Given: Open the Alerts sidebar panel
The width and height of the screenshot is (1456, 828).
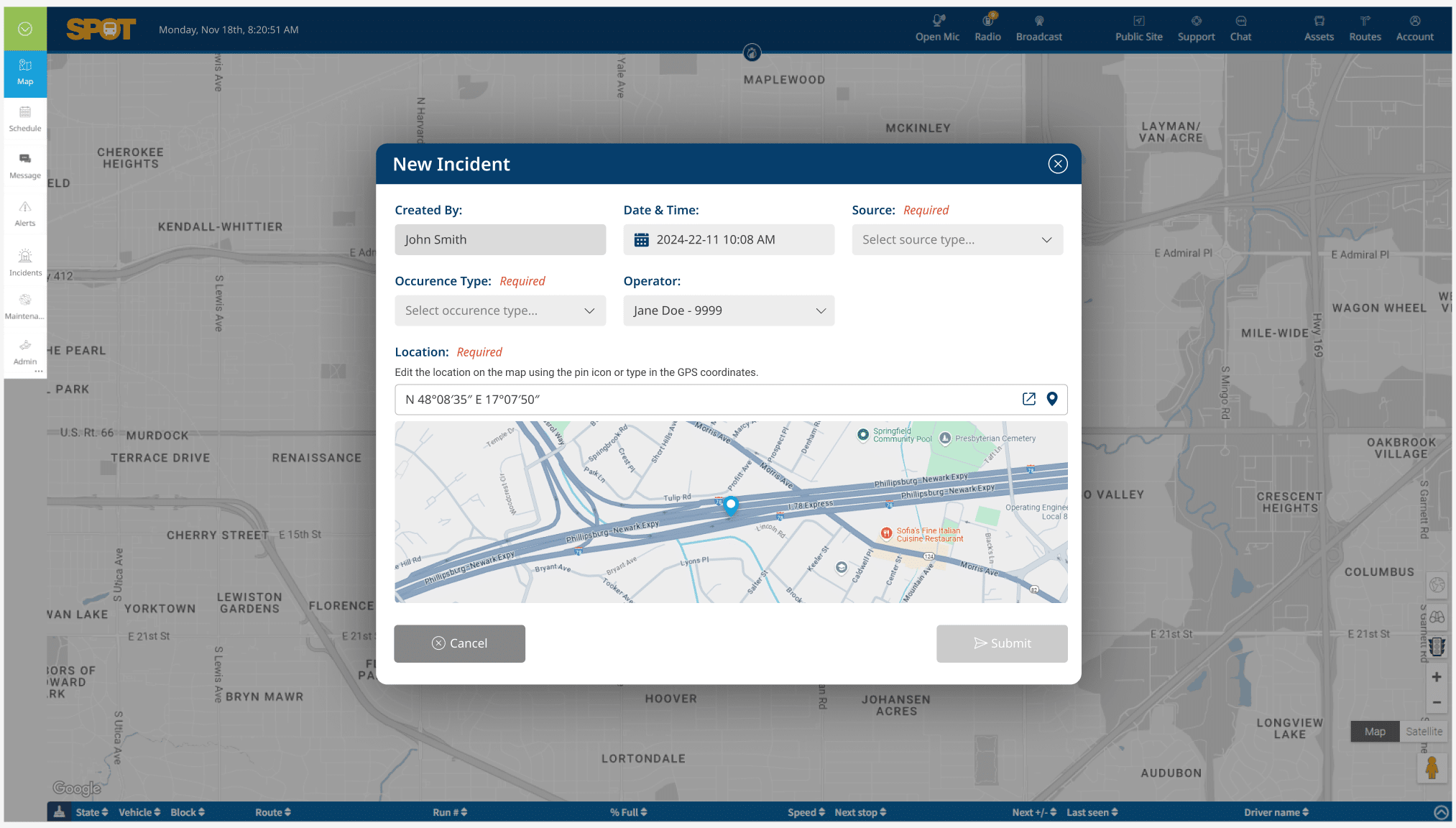Looking at the screenshot, I should point(25,214).
